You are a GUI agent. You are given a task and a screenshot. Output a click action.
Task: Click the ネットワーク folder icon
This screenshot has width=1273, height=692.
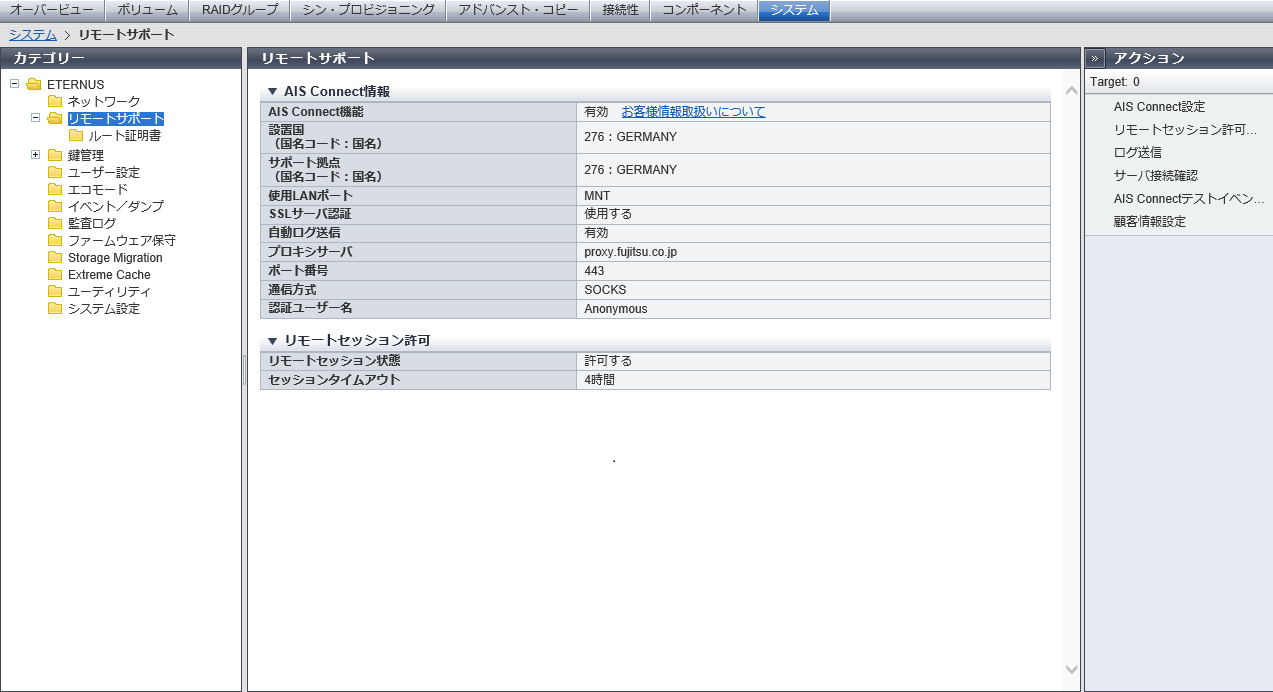click(55, 102)
